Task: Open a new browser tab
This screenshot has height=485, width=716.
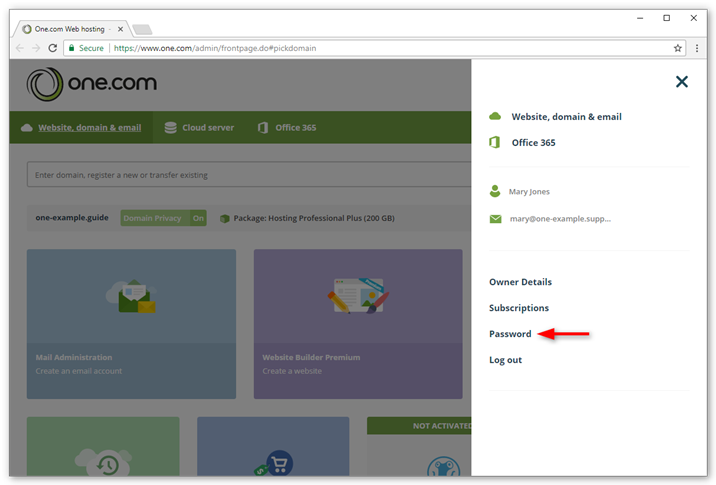Action: click(x=142, y=29)
